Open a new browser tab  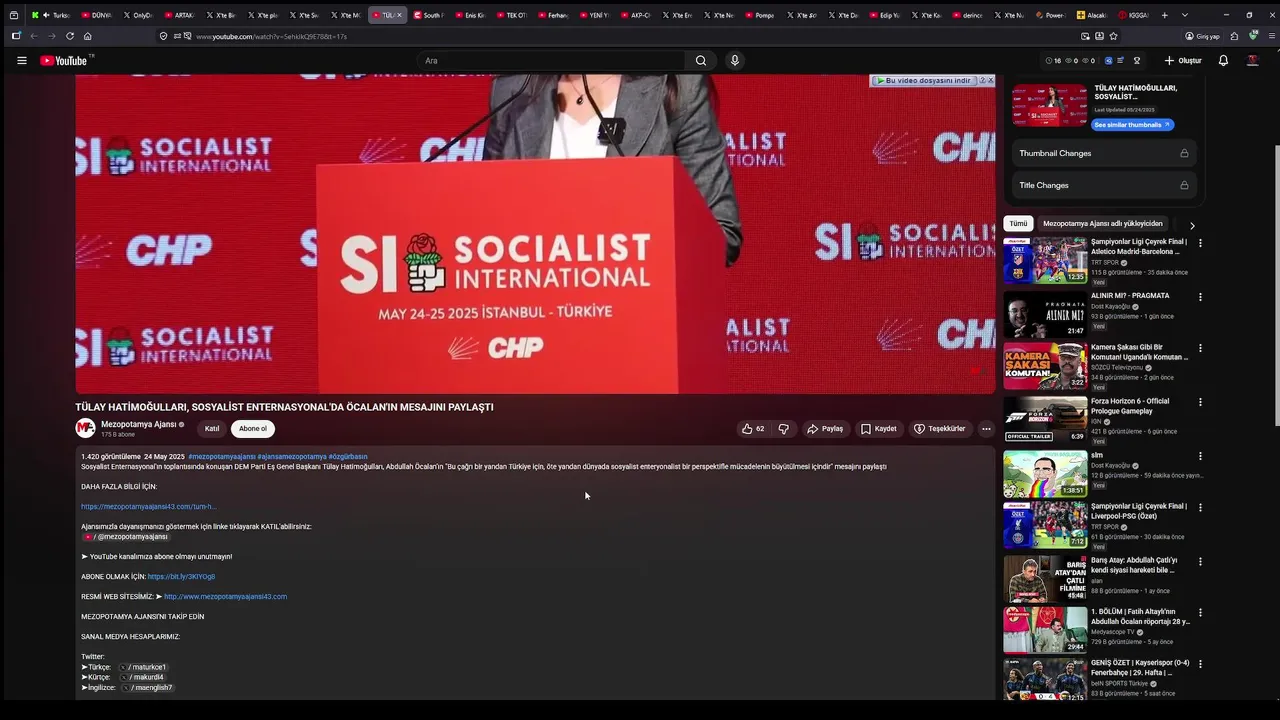tap(1164, 15)
